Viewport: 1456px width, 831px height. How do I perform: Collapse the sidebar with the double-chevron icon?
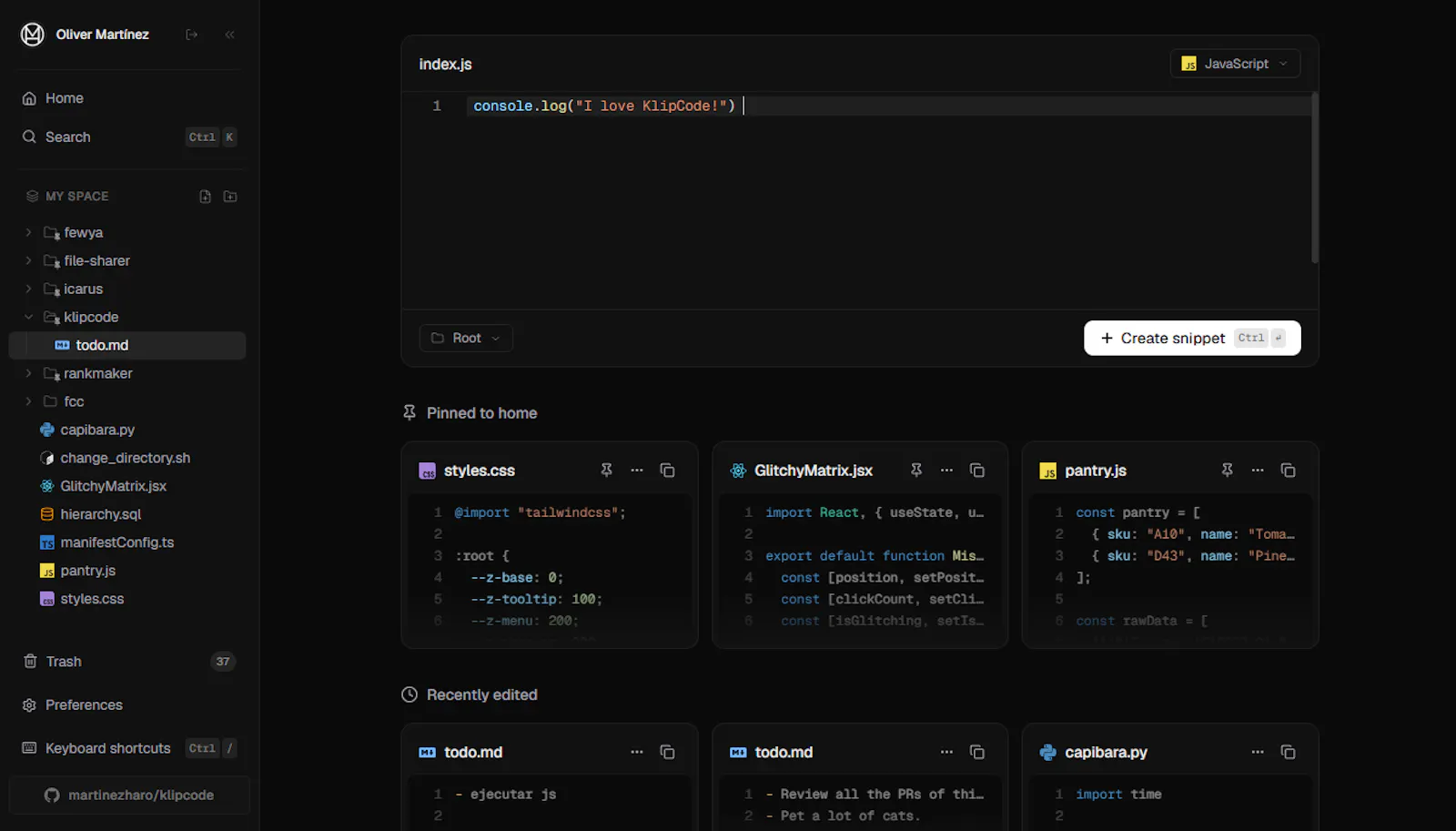229,35
